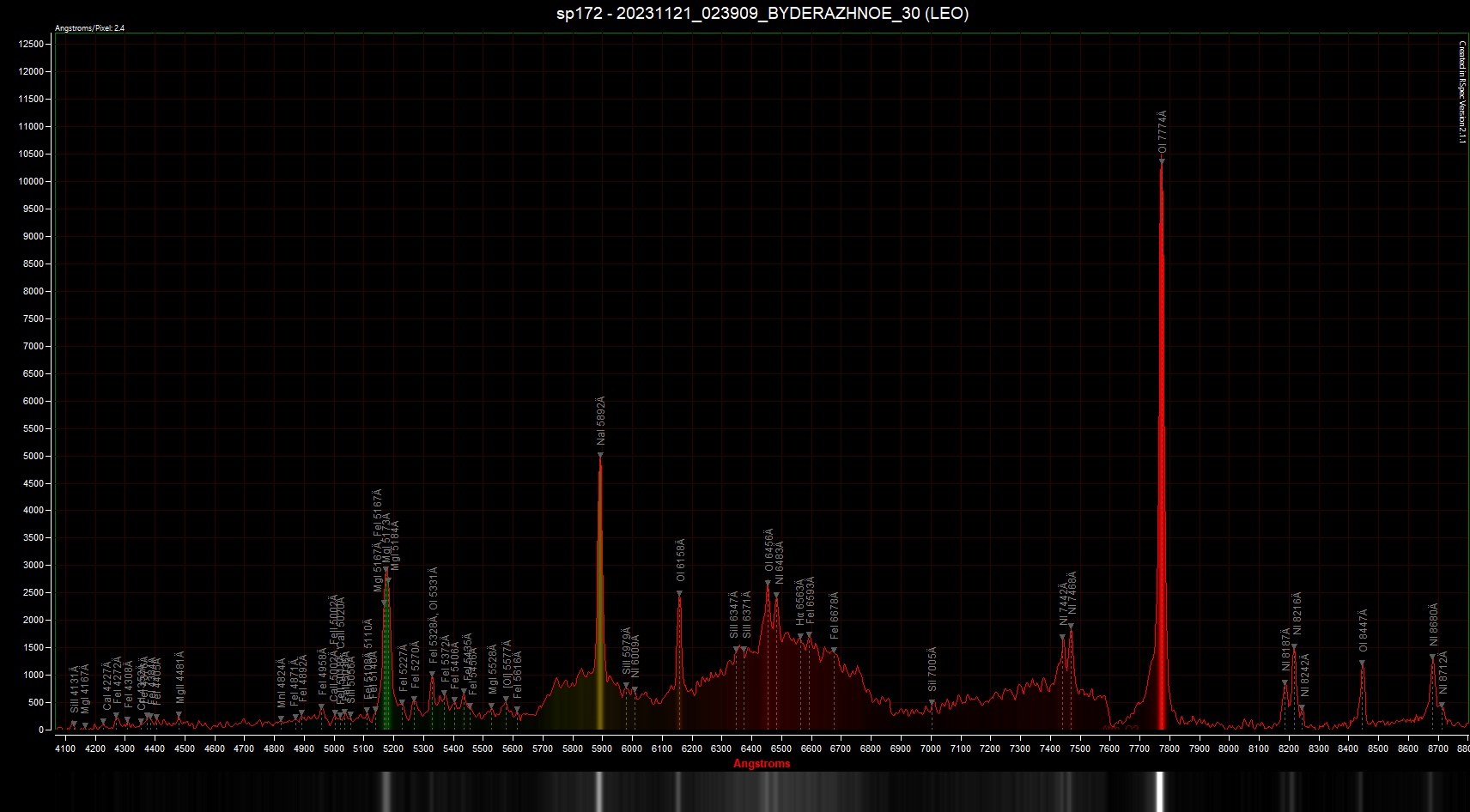The height and width of the screenshot is (812, 1470).
Task: Click the 10000 y-axis tick label
Action: point(32,181)
